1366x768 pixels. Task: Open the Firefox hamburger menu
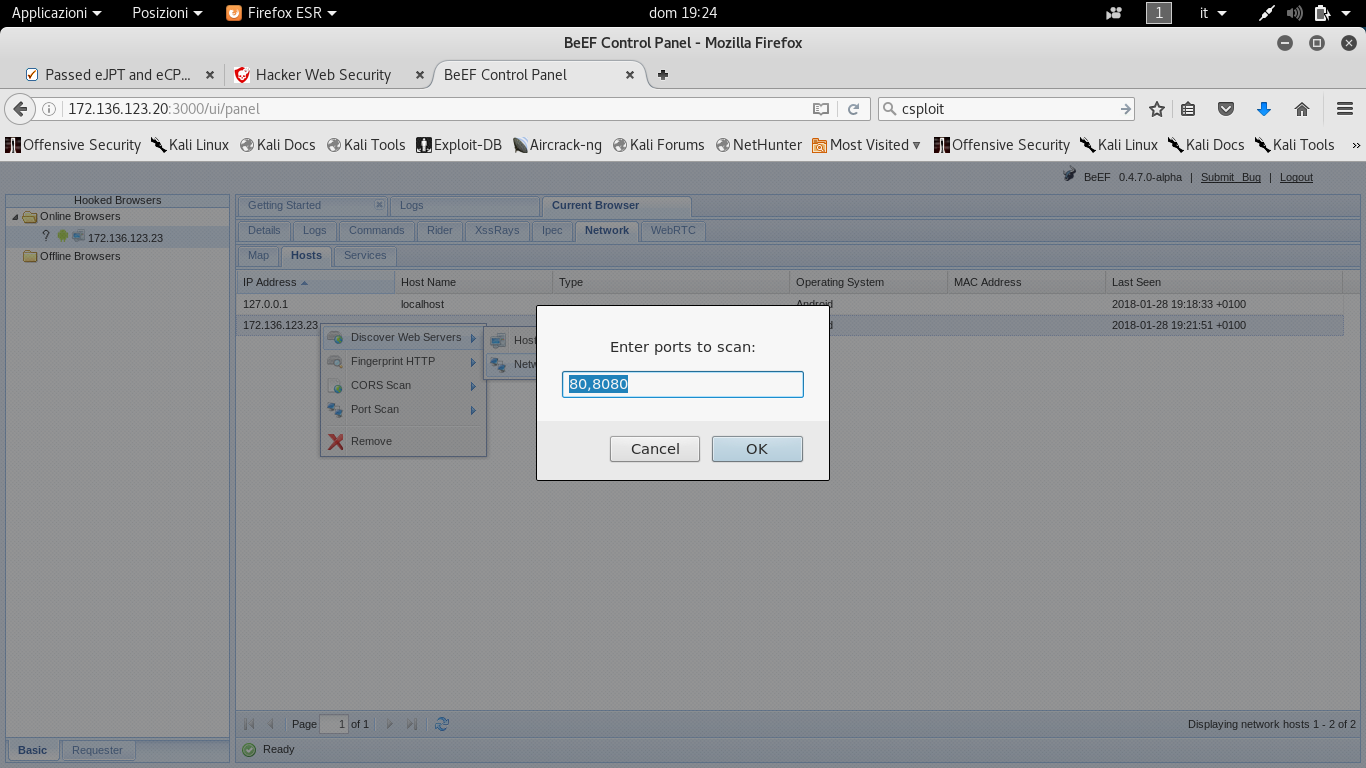pos(1345,109)
